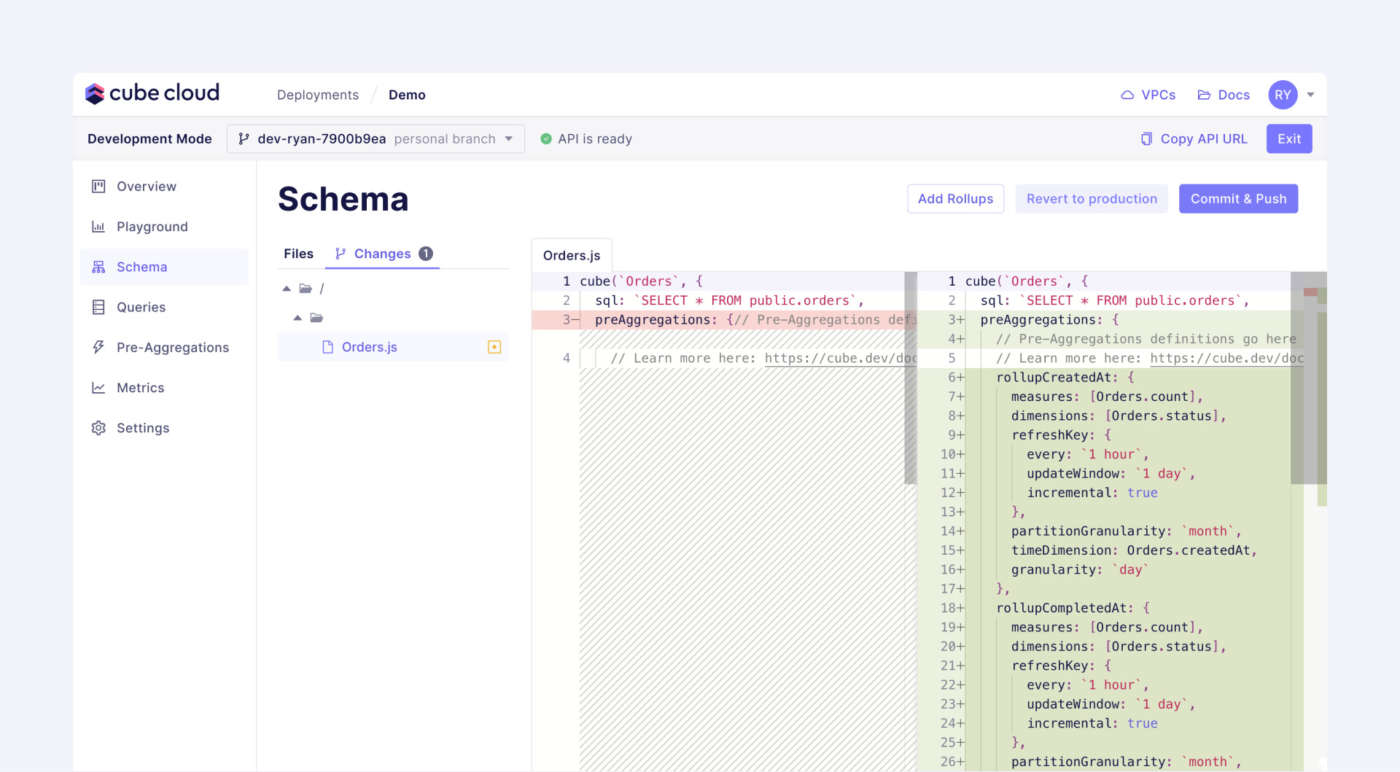Collapse the nested subfolder in tree
Screen dimensions: 1400x772
pyautogui.click(x=297, y=318)
